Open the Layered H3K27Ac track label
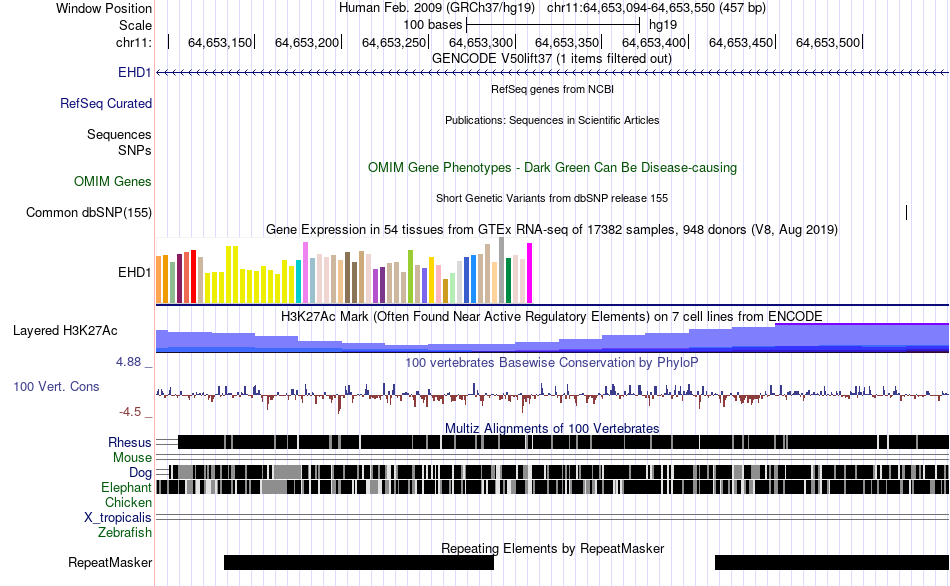 tap(65, 331)
